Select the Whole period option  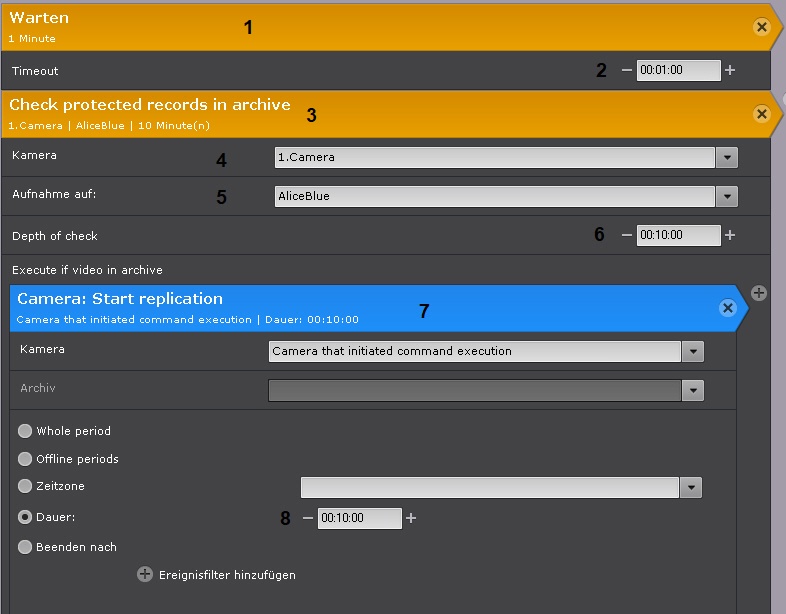[x=25, y=431]
